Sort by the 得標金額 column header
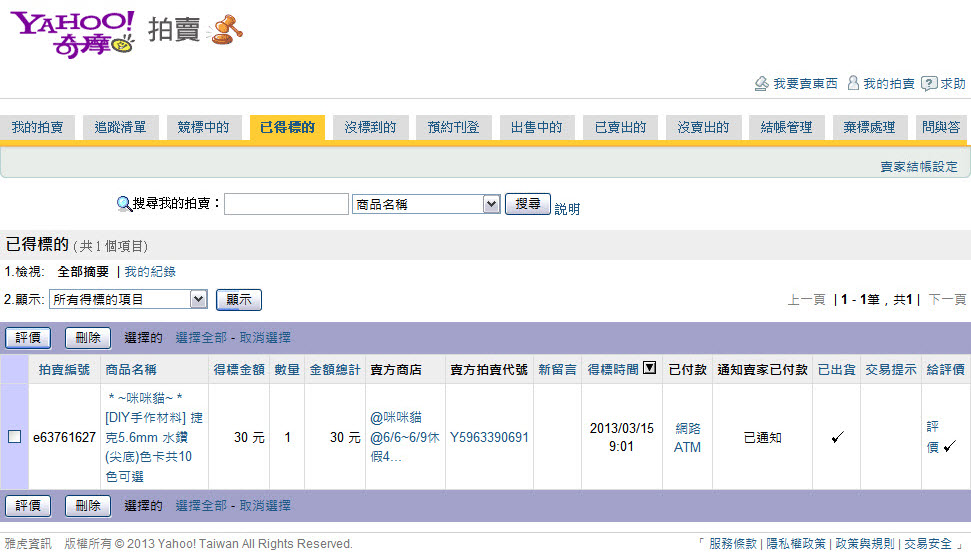This screenshot has width=971, height=559. click(239, 370)
